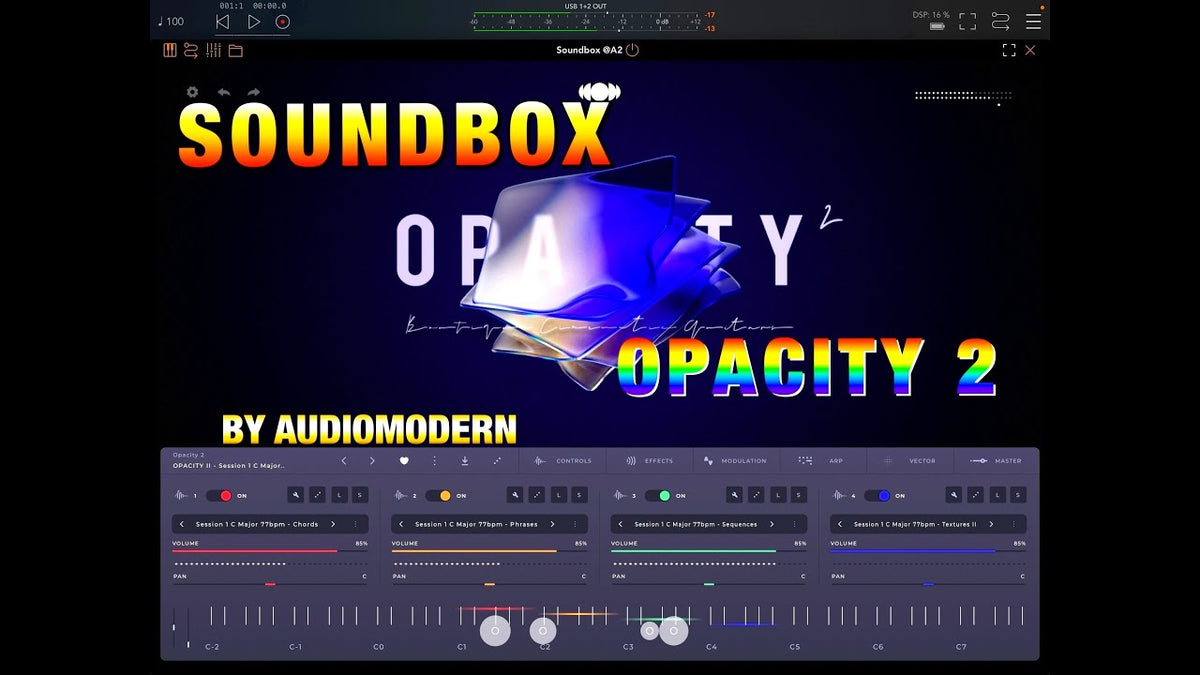Go to next Opacity 2 preset

click(x=372, y=461)
